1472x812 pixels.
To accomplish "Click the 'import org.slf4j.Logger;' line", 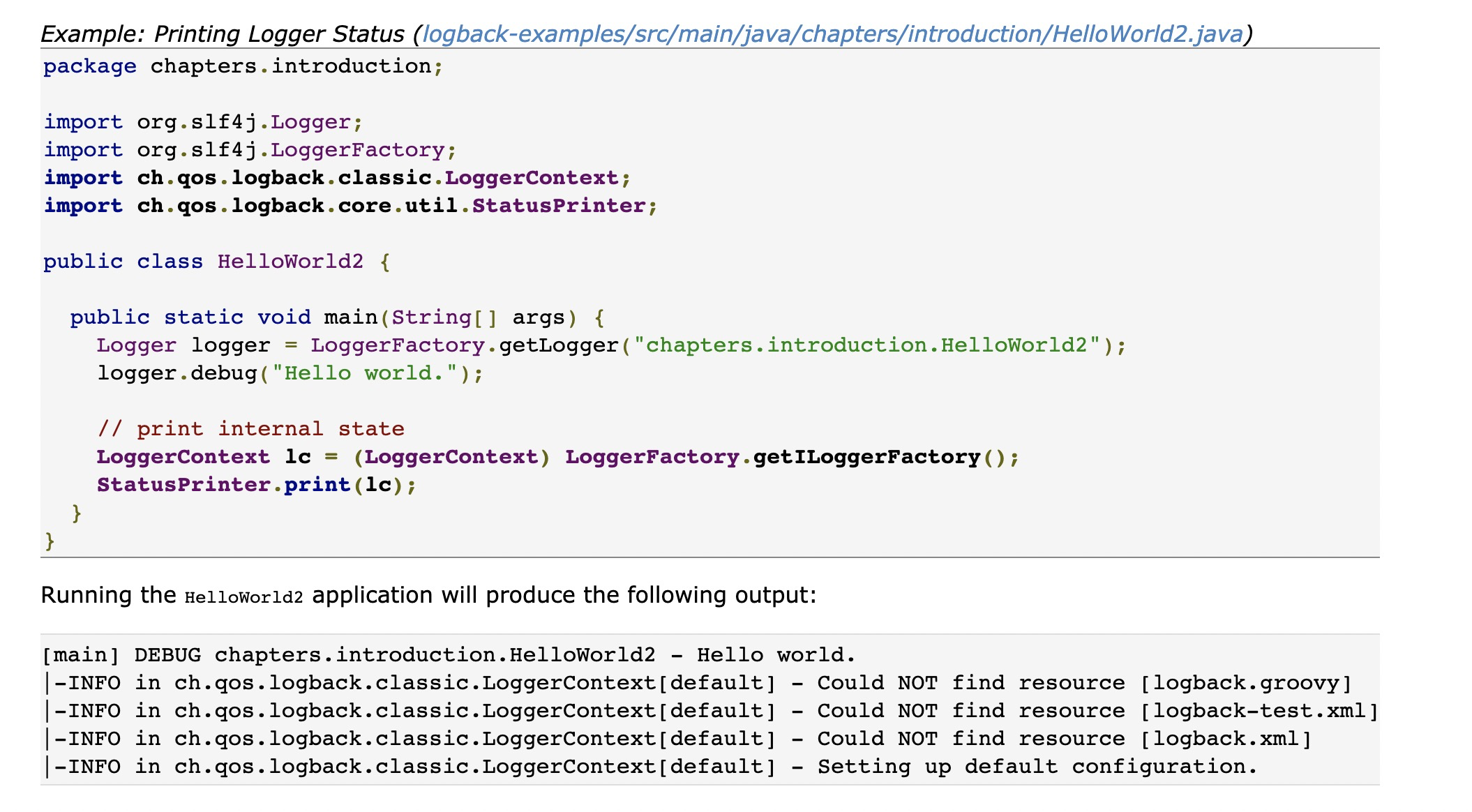I will (204, 122).
